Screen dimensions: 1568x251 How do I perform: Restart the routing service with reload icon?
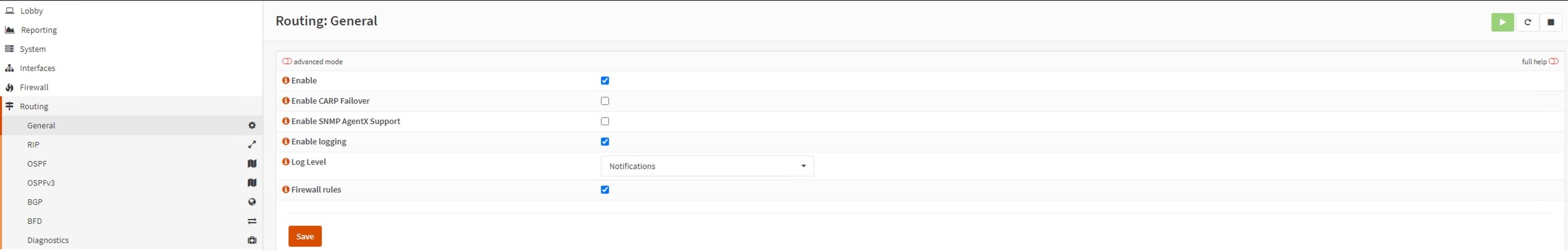1527,22
